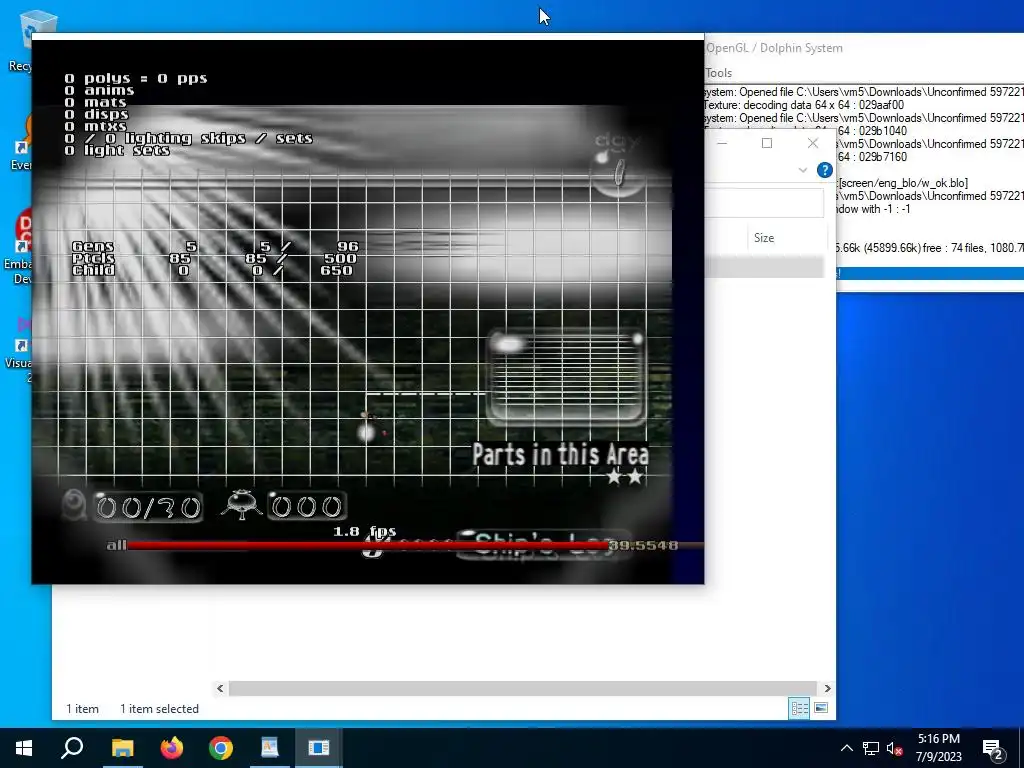Click the 'Ptcls' particle stats row
The image size is (1024, 768).
pos(215,259)
